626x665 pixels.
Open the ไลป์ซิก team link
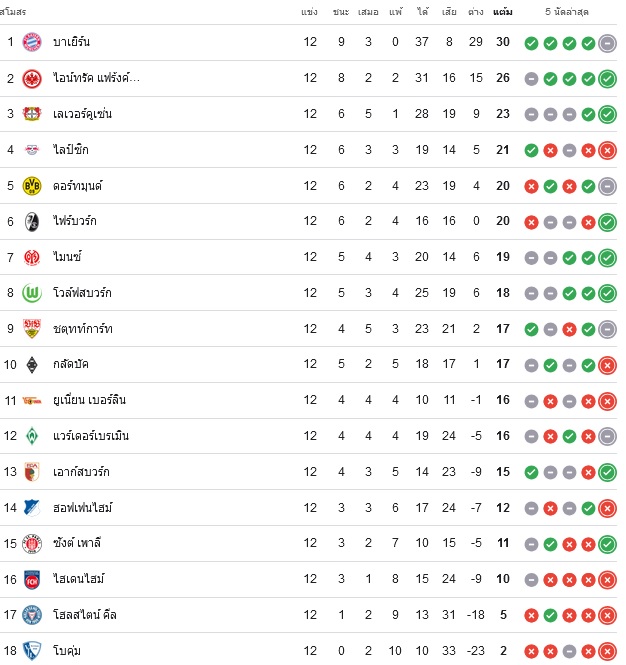click(x=71, y=150)
